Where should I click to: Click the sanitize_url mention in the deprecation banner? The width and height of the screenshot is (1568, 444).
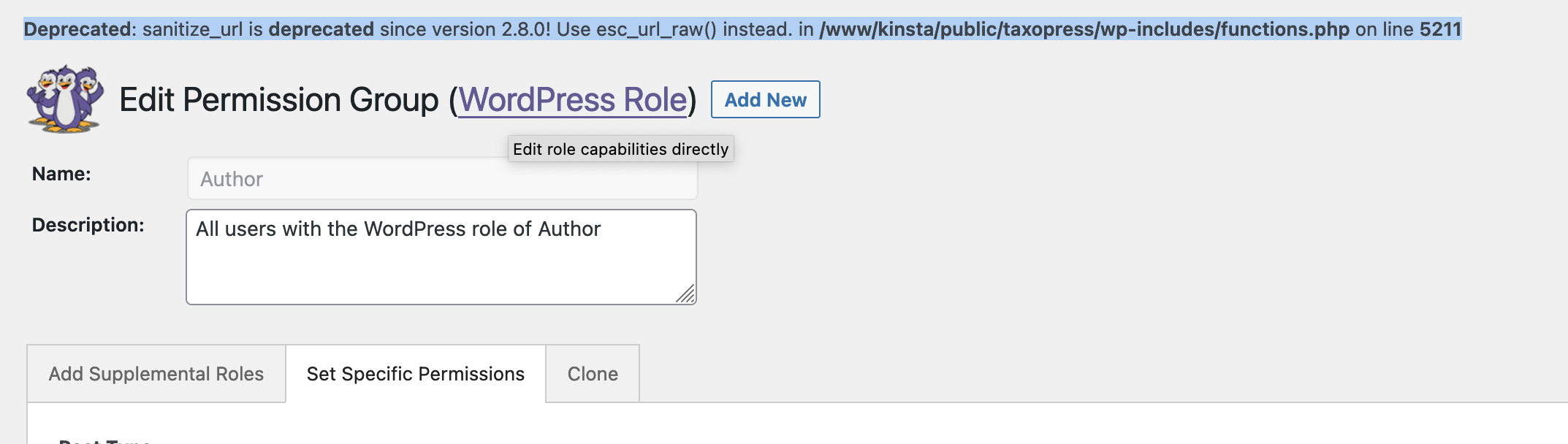[192, 29]
